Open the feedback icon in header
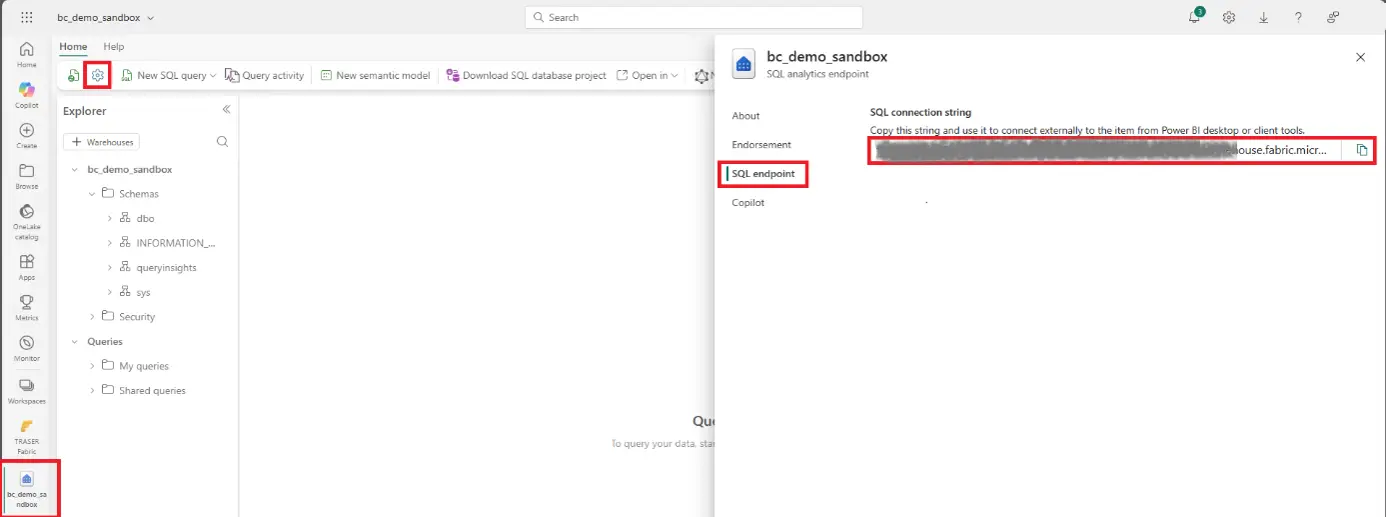The height and width of the screenshot is (517, 1386). (x=1333, y=17)
